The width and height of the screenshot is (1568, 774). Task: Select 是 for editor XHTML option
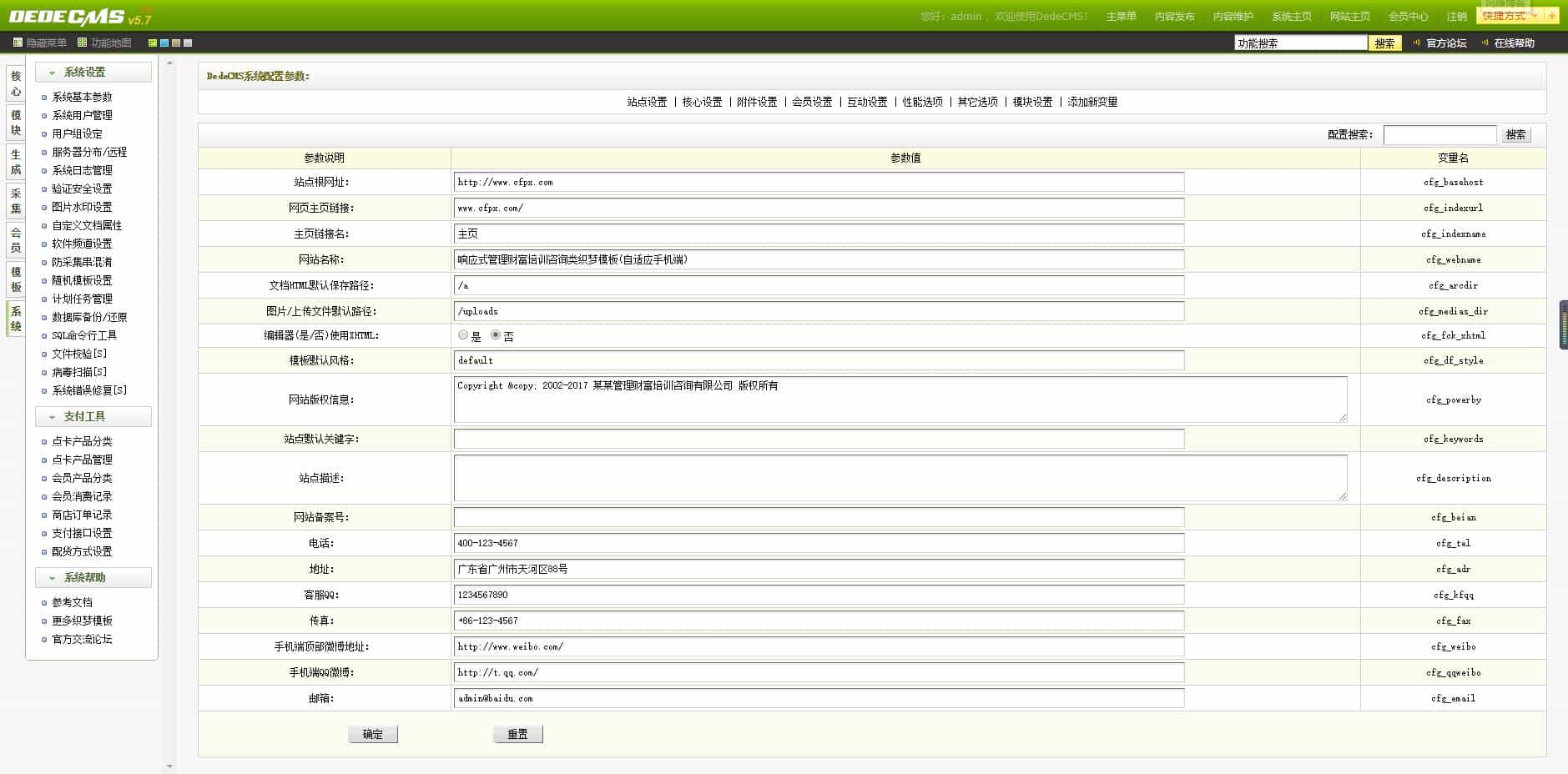click(x=463, y=335)
